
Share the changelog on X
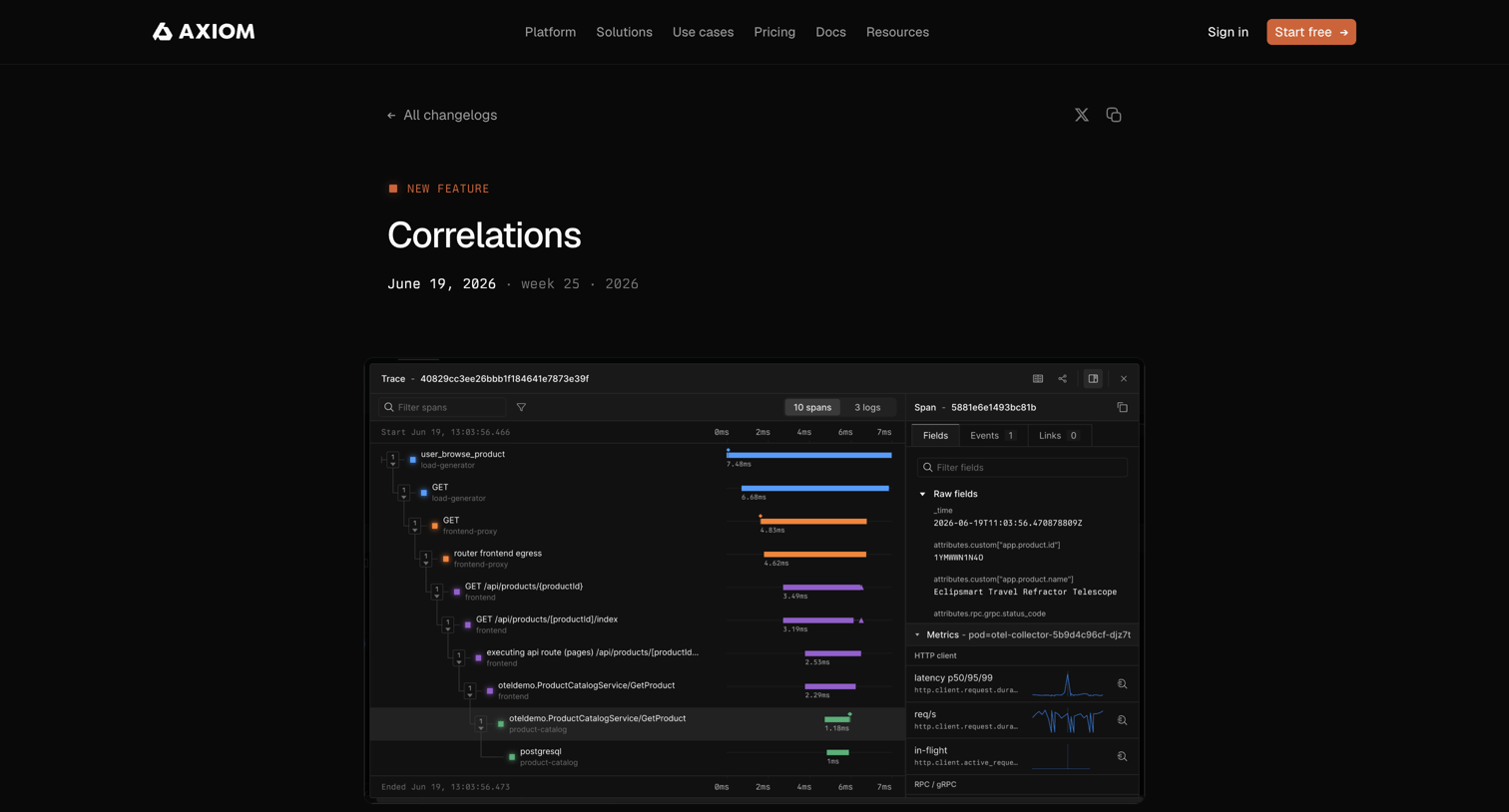coord(1082,116)
